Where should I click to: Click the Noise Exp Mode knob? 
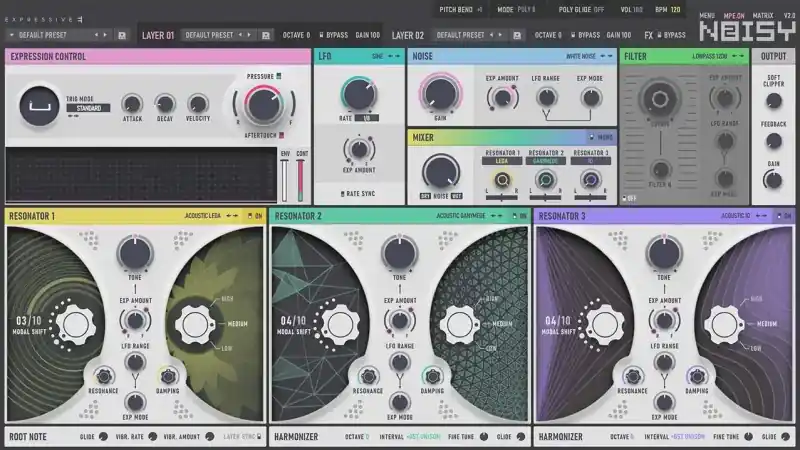[x=590, y=97]
